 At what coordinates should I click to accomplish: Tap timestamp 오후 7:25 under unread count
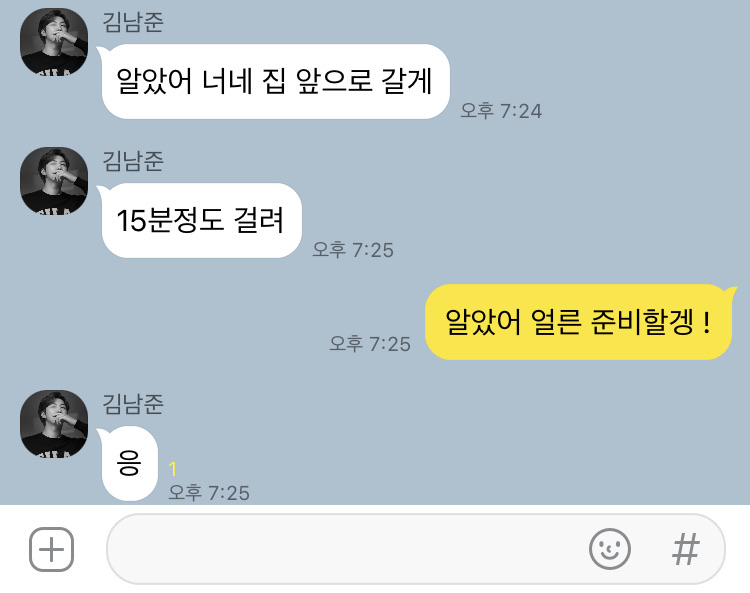pos(209,493)
